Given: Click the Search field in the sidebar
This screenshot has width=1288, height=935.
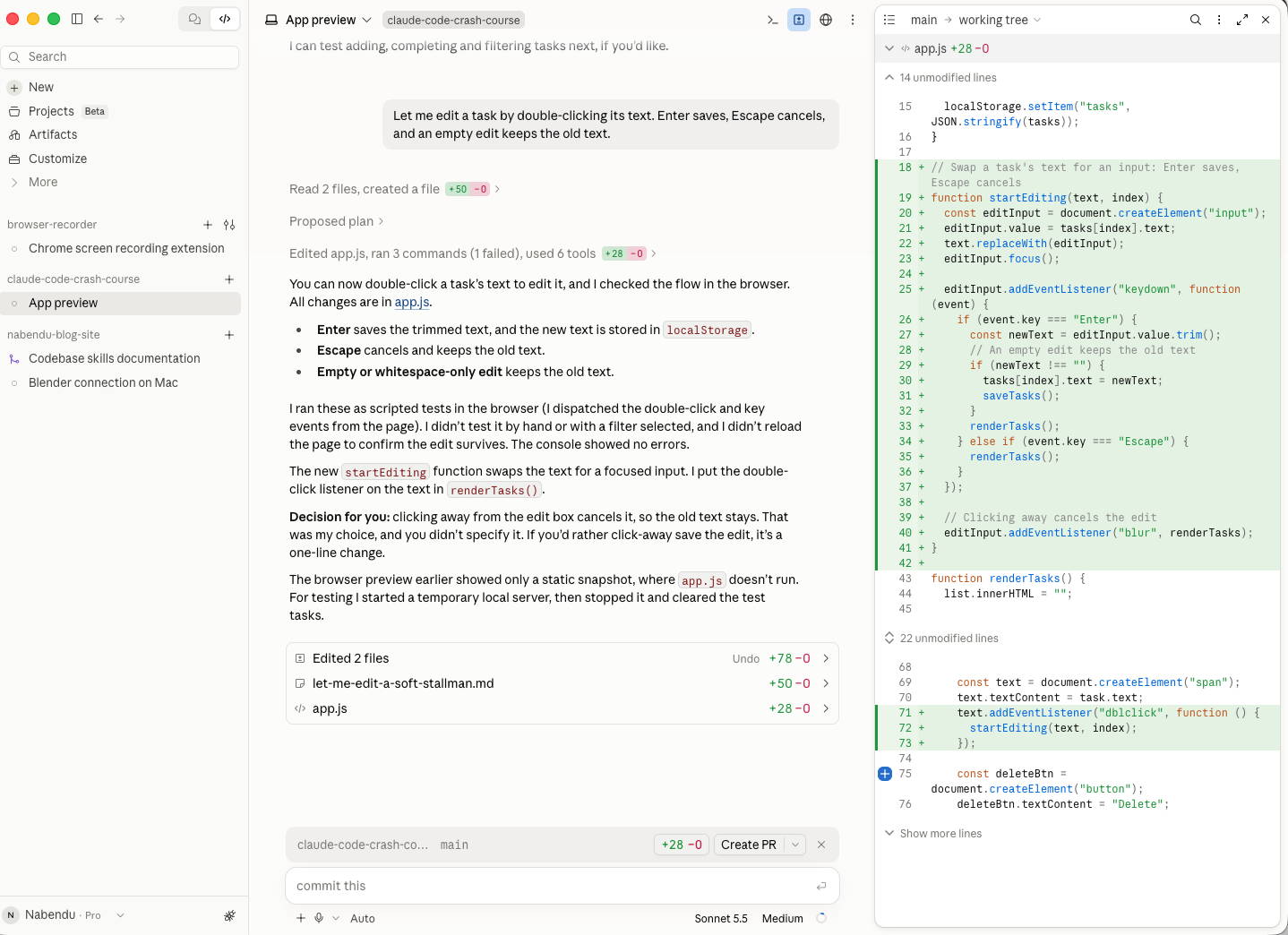Looking at the screenshot, I should click(121, 56).
